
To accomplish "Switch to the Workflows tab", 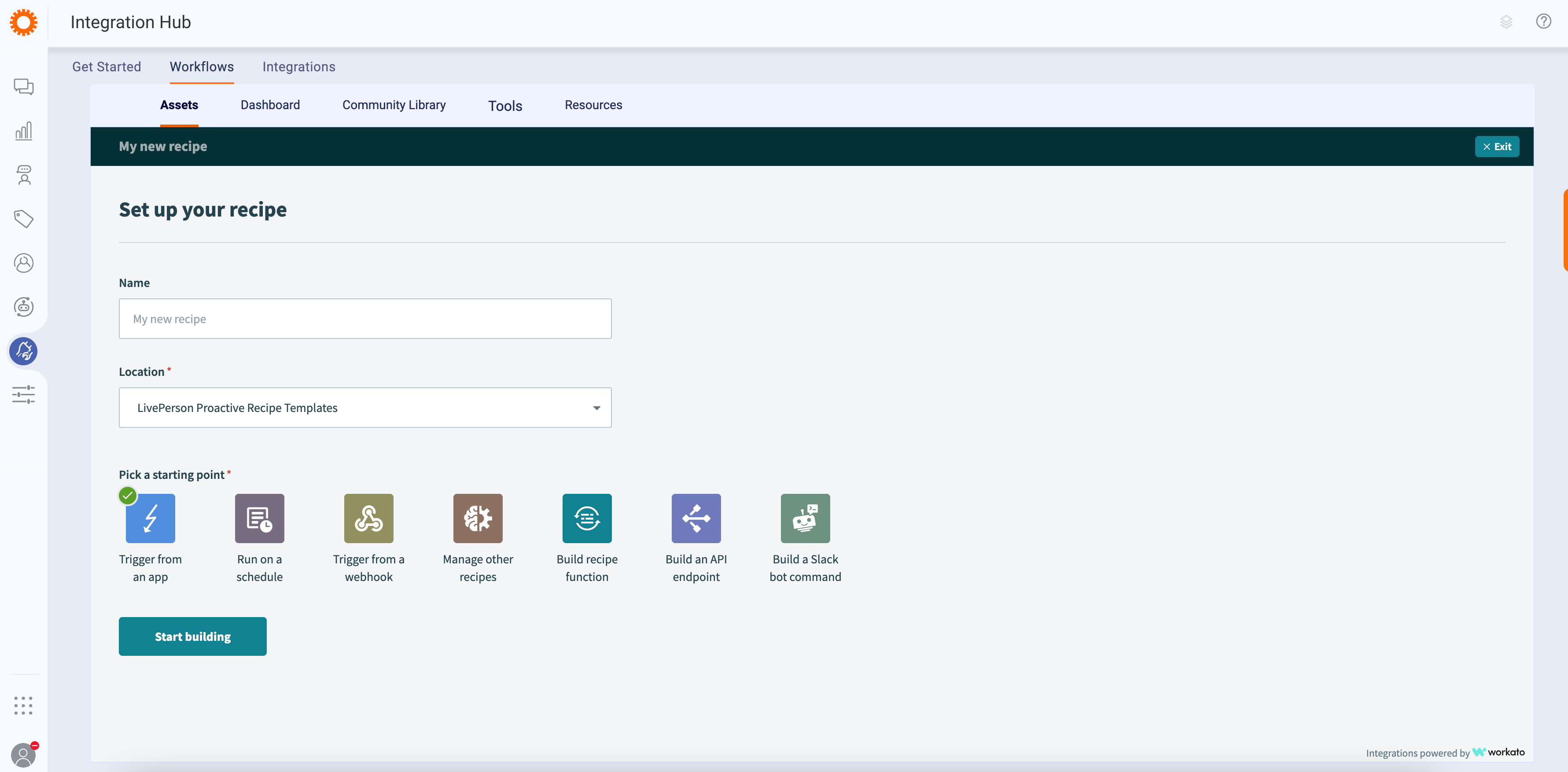I will pyautogui.click(x=202, y=67).
